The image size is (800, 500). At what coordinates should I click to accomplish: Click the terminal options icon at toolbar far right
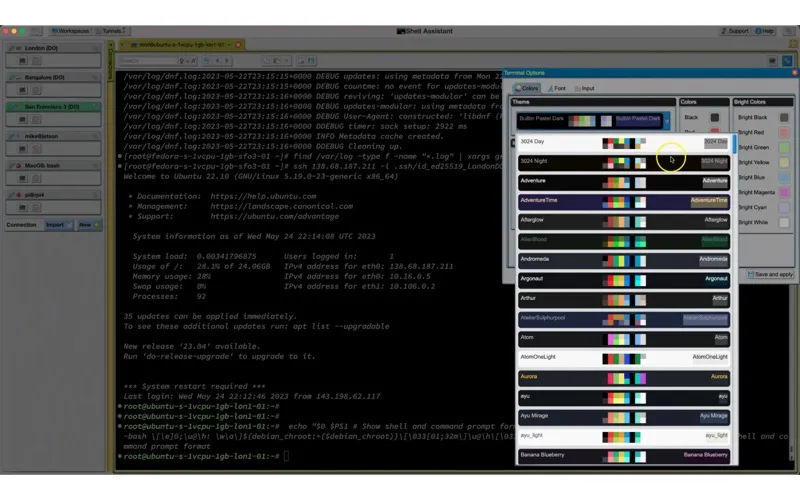(787, 61)
